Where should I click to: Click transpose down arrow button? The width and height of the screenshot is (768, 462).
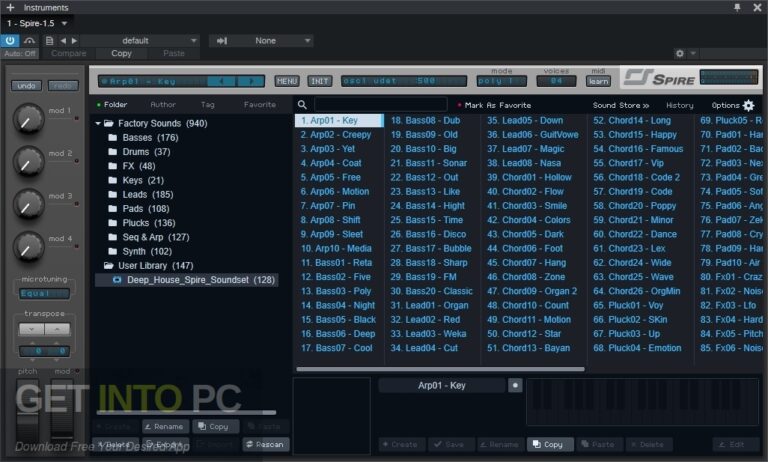point(31,329)
